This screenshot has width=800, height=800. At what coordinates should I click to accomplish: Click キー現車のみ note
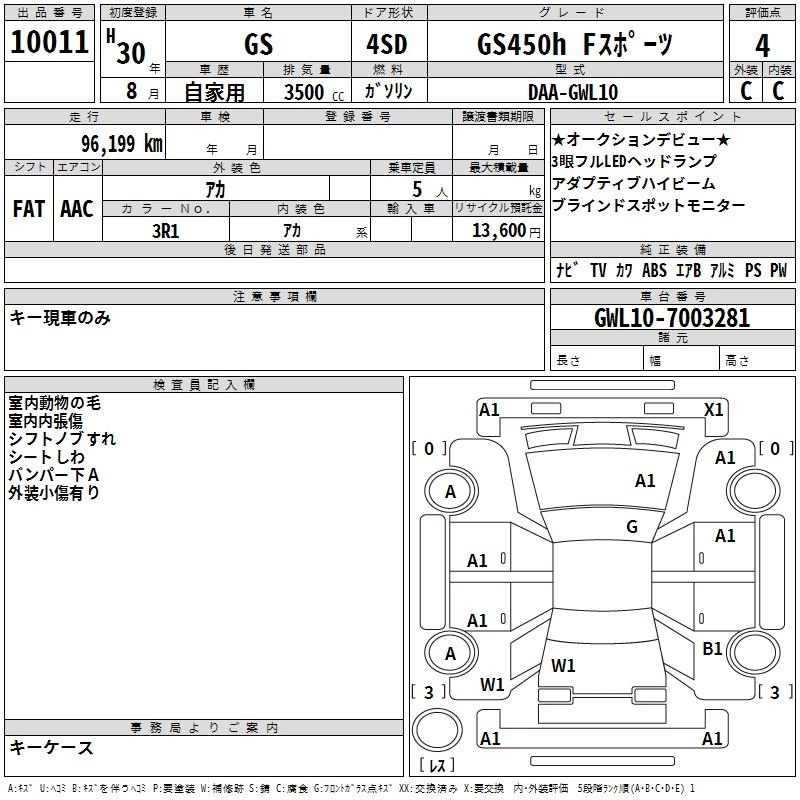pyautogui.click(x=60, y=318)
